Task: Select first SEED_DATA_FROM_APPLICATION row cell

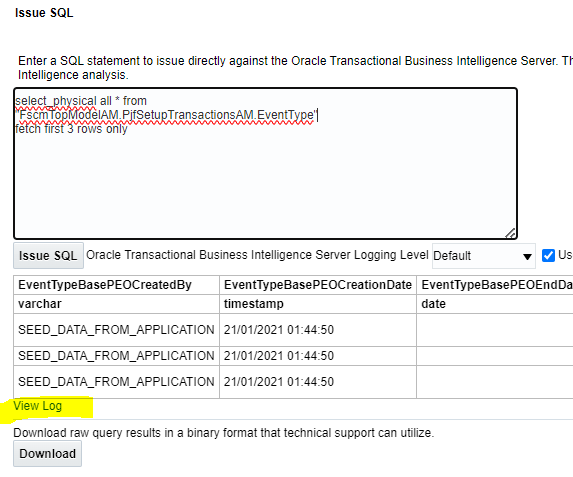Action: [x=116, y=330]
